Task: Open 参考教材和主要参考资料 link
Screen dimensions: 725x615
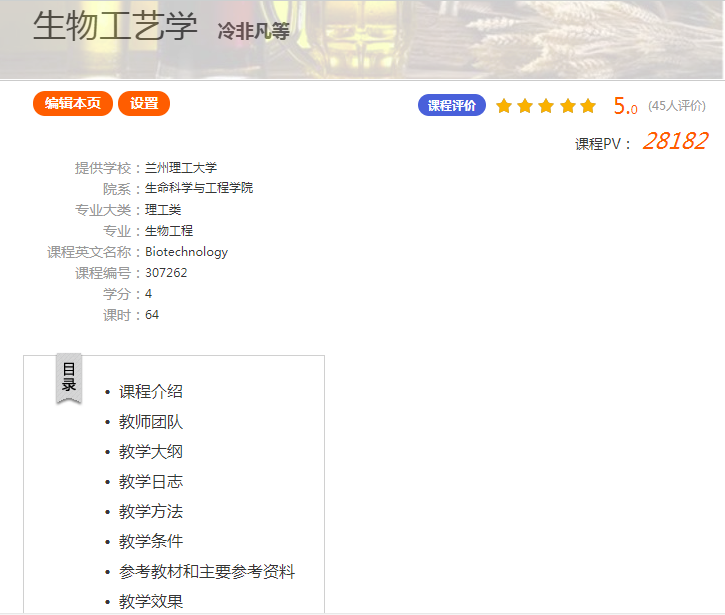Action: click(x=207, y=572)
